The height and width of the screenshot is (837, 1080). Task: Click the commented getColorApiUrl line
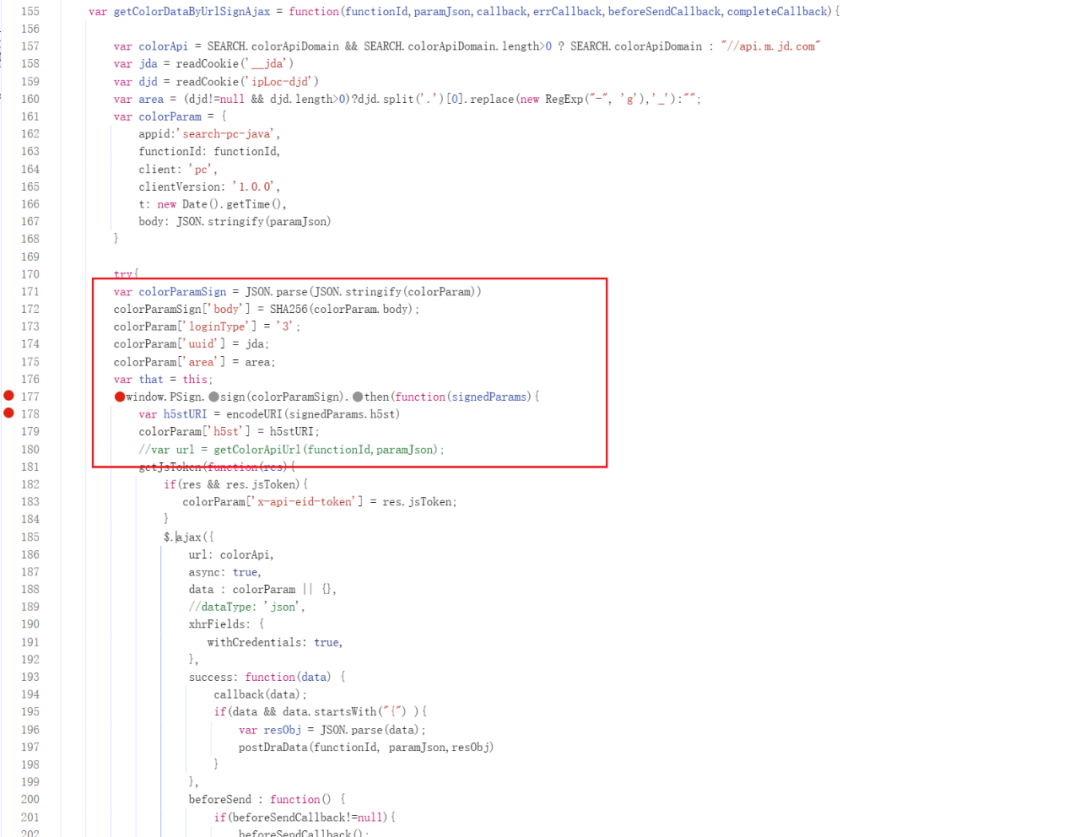(x=291, y=449)
